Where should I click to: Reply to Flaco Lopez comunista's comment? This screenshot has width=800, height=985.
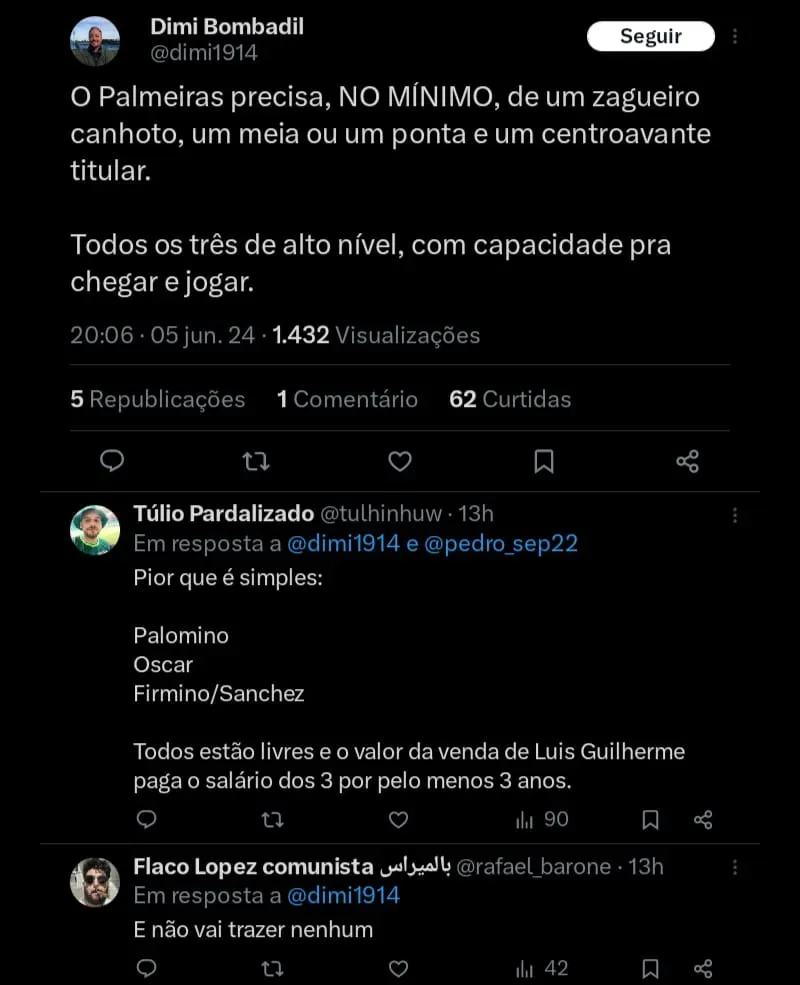(x=146, y=968)
